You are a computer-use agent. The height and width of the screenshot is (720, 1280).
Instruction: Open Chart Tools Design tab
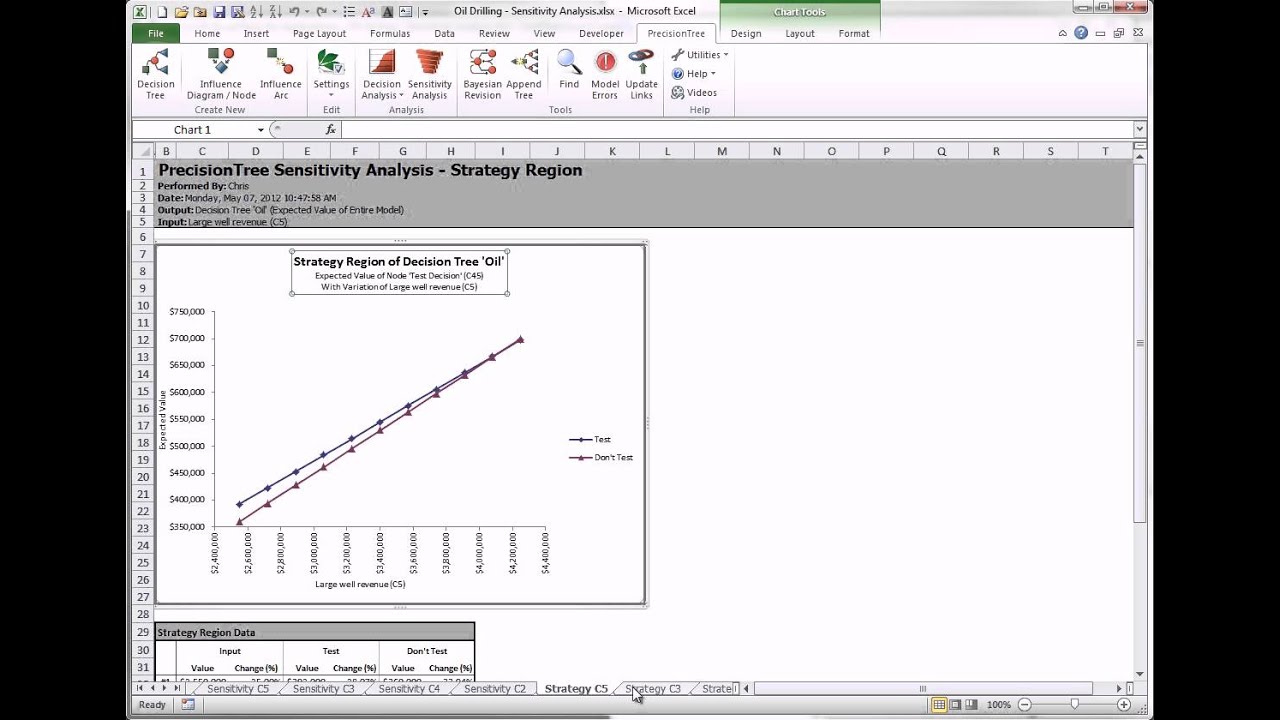(746, 33)
